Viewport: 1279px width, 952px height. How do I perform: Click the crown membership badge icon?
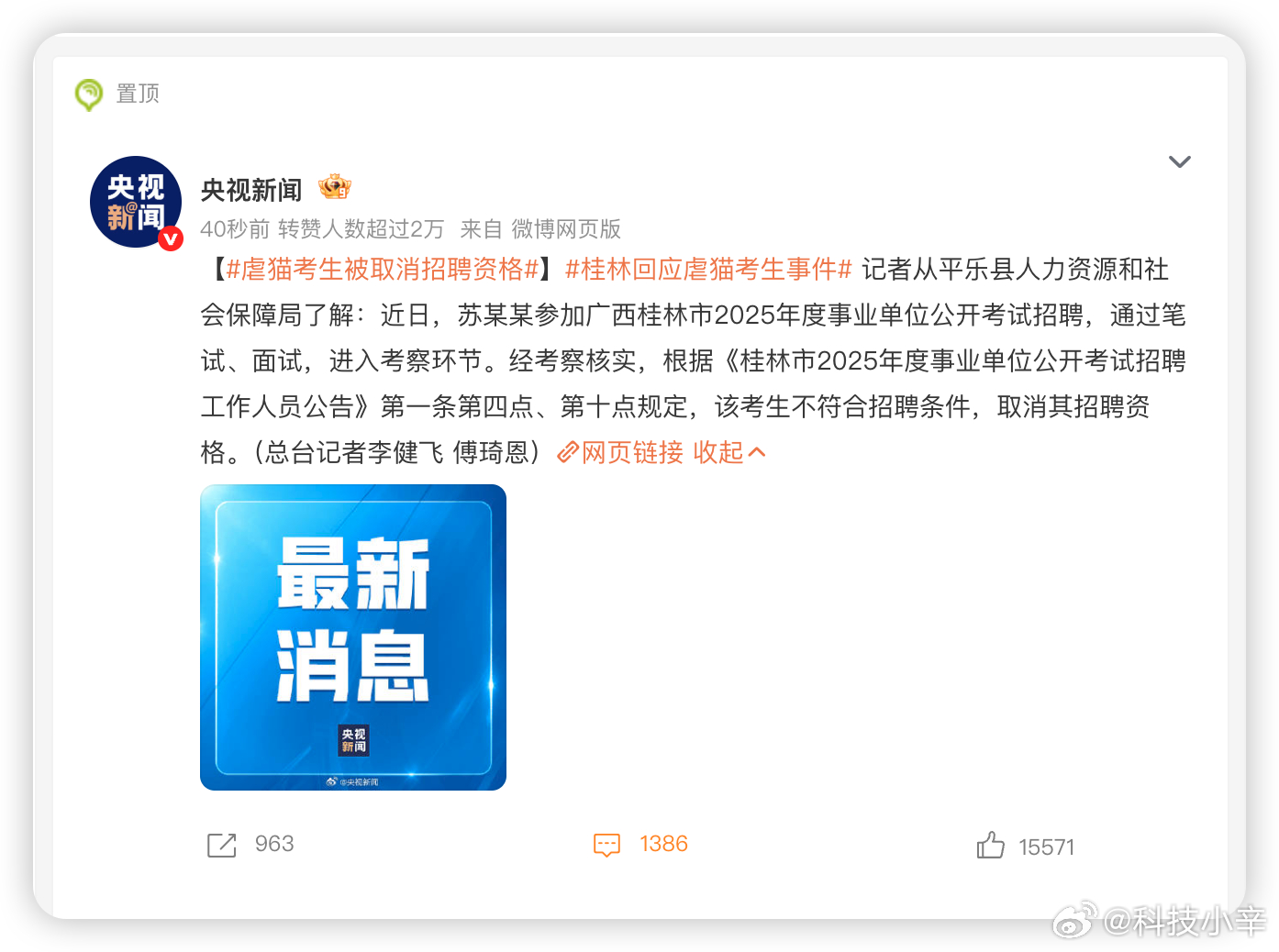point(335,187)
